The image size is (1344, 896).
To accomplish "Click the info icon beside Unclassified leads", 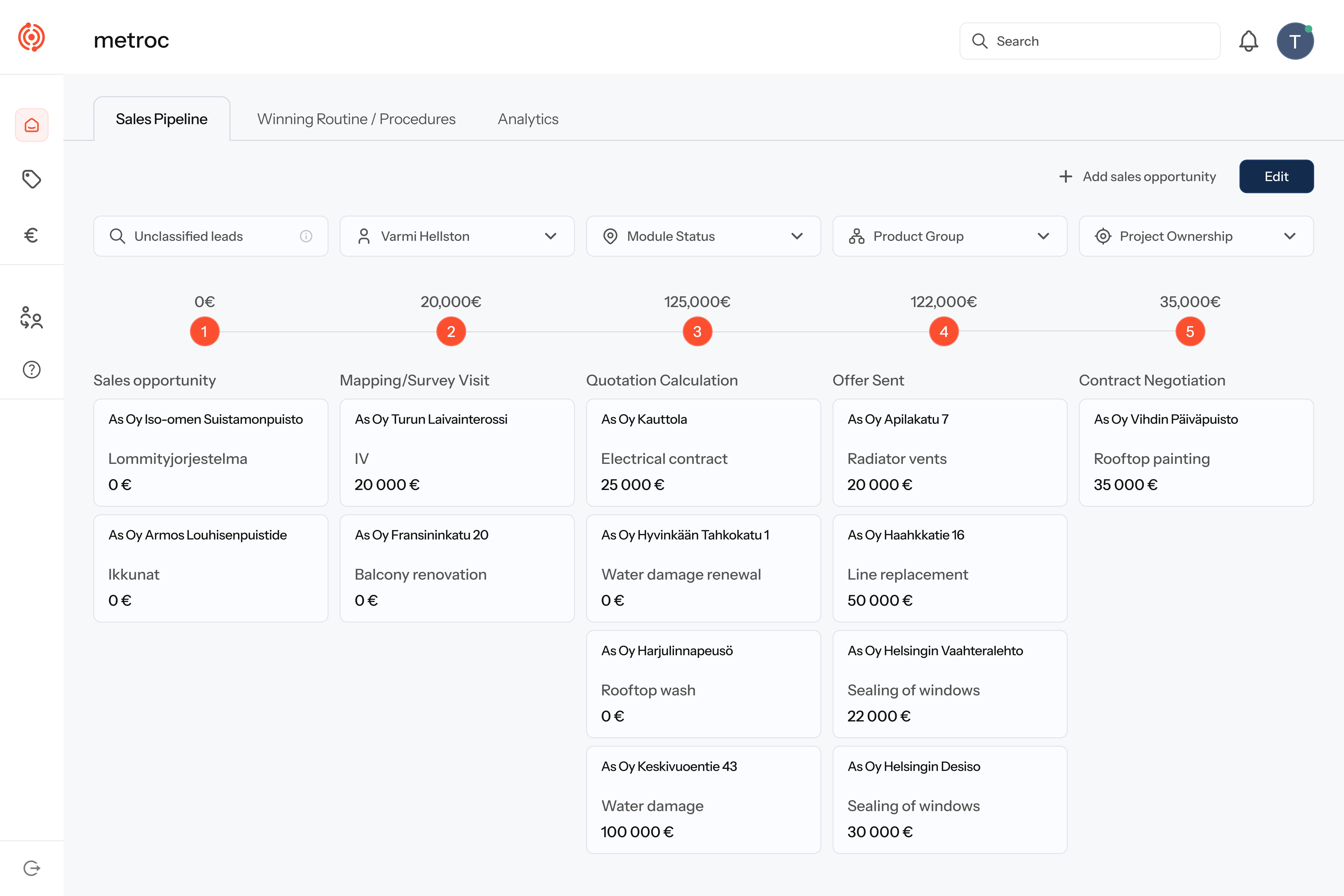I will pyautogui.click(x=306, y=236).
